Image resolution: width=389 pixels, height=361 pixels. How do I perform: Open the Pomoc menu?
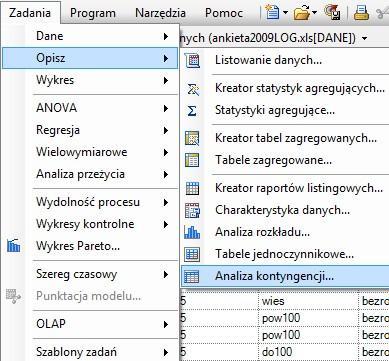224,13
